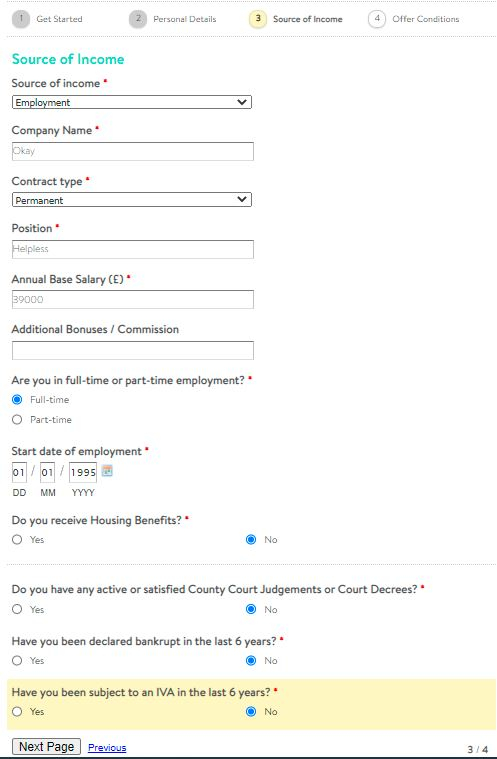497x759 pixels.
Task: Open the start date calendar picker icon
Action: pyautogui.click(x=107, y=471)
